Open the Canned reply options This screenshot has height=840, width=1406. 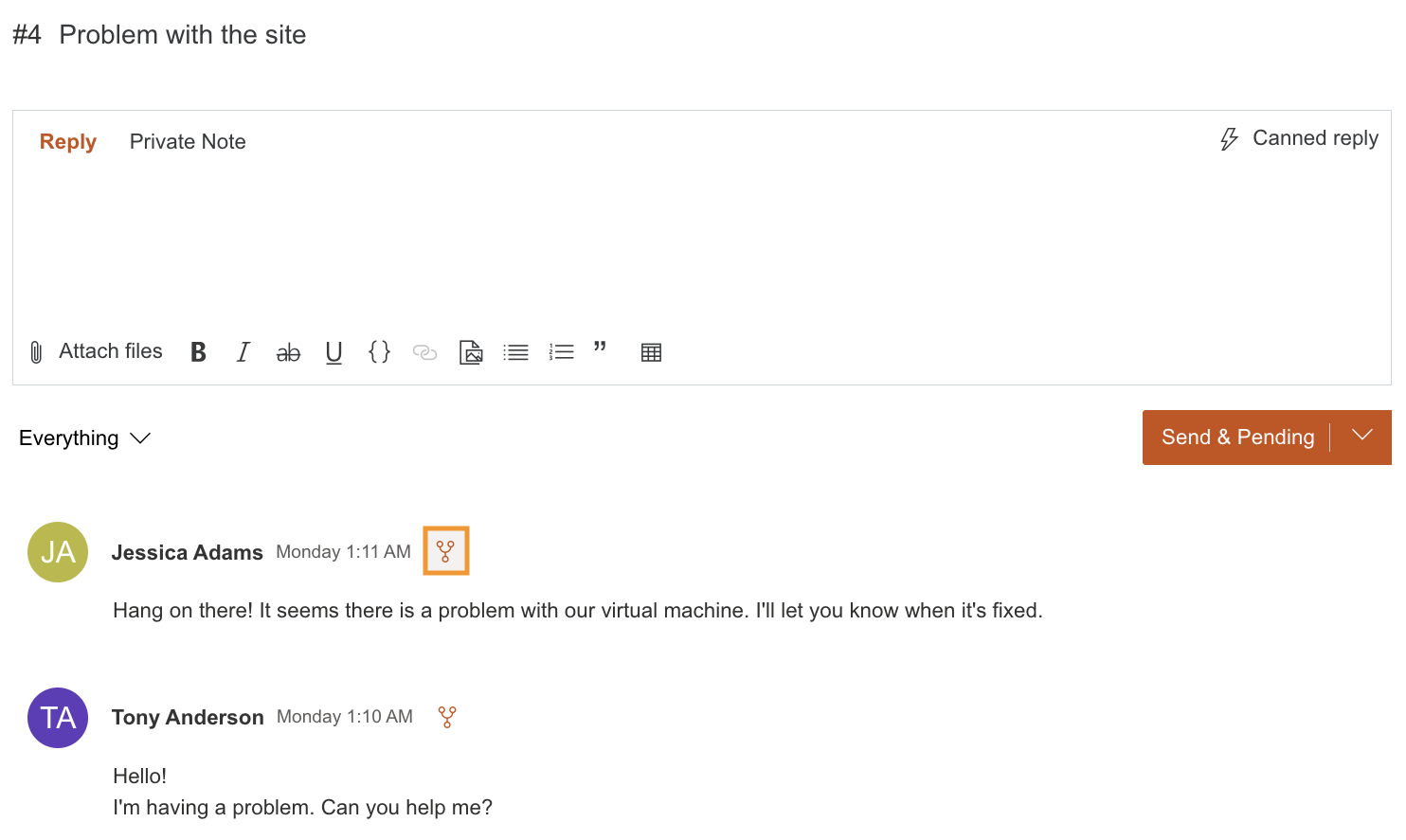point(1299,138)
